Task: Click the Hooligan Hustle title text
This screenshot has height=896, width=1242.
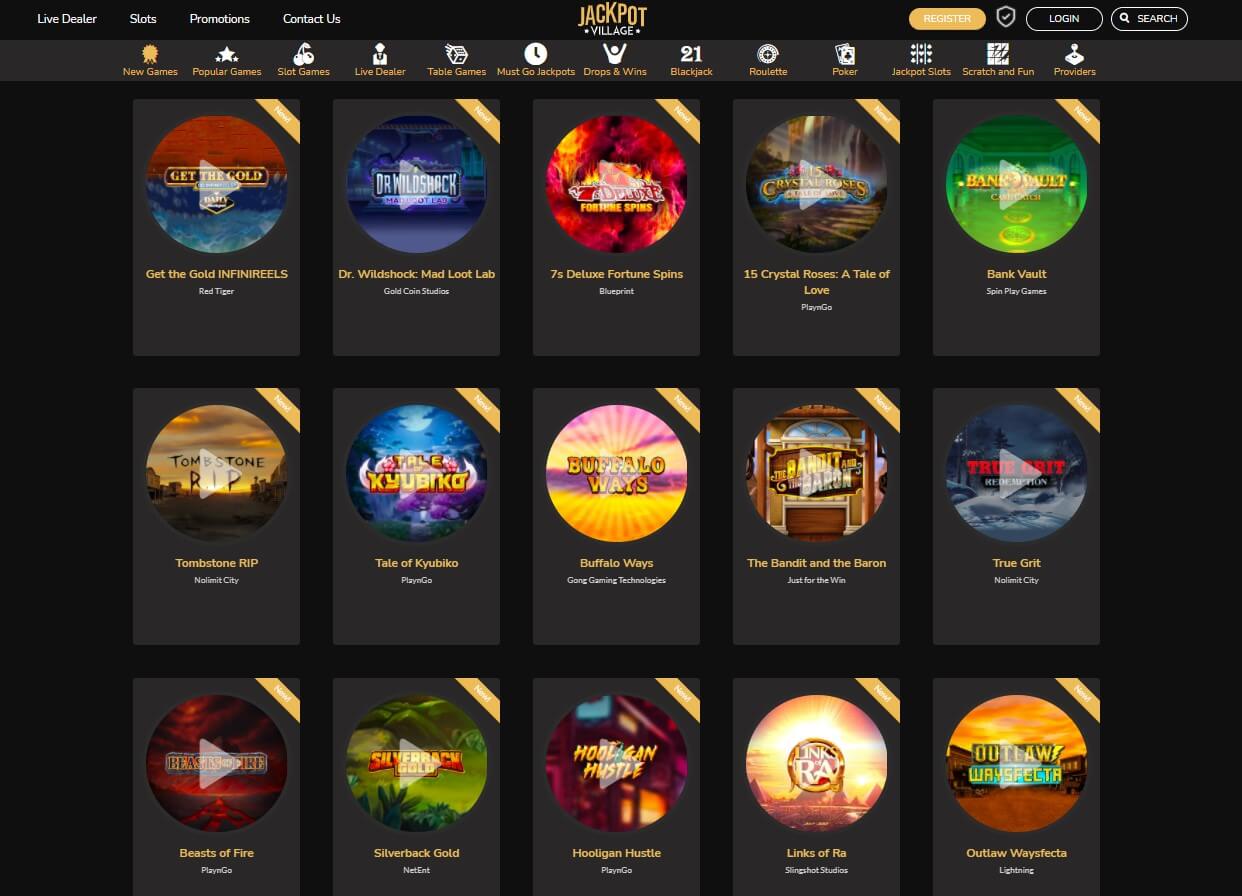Action: pyautogui.click(x=616, y=853)
